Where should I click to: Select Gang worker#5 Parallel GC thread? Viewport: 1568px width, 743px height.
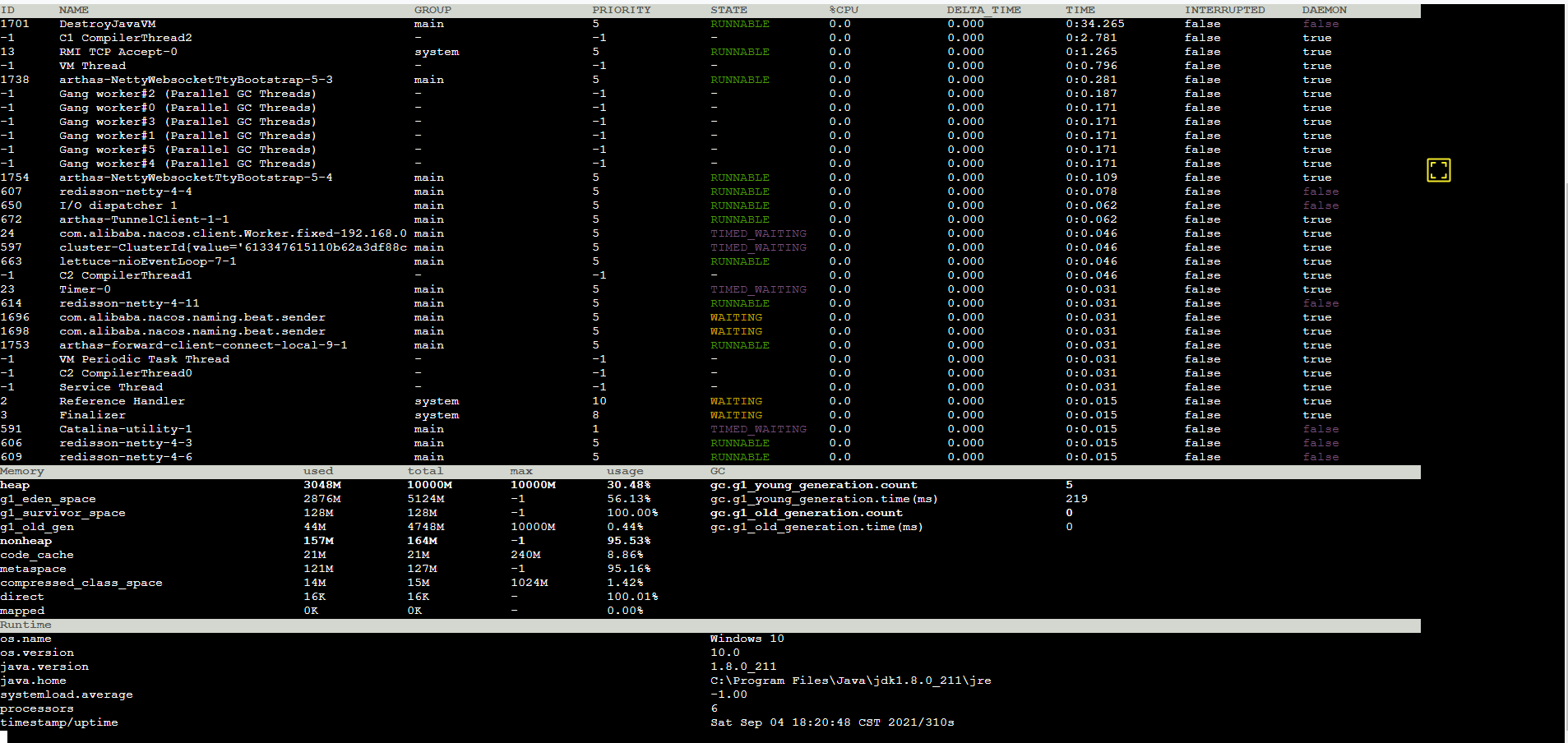click(187, 150)
